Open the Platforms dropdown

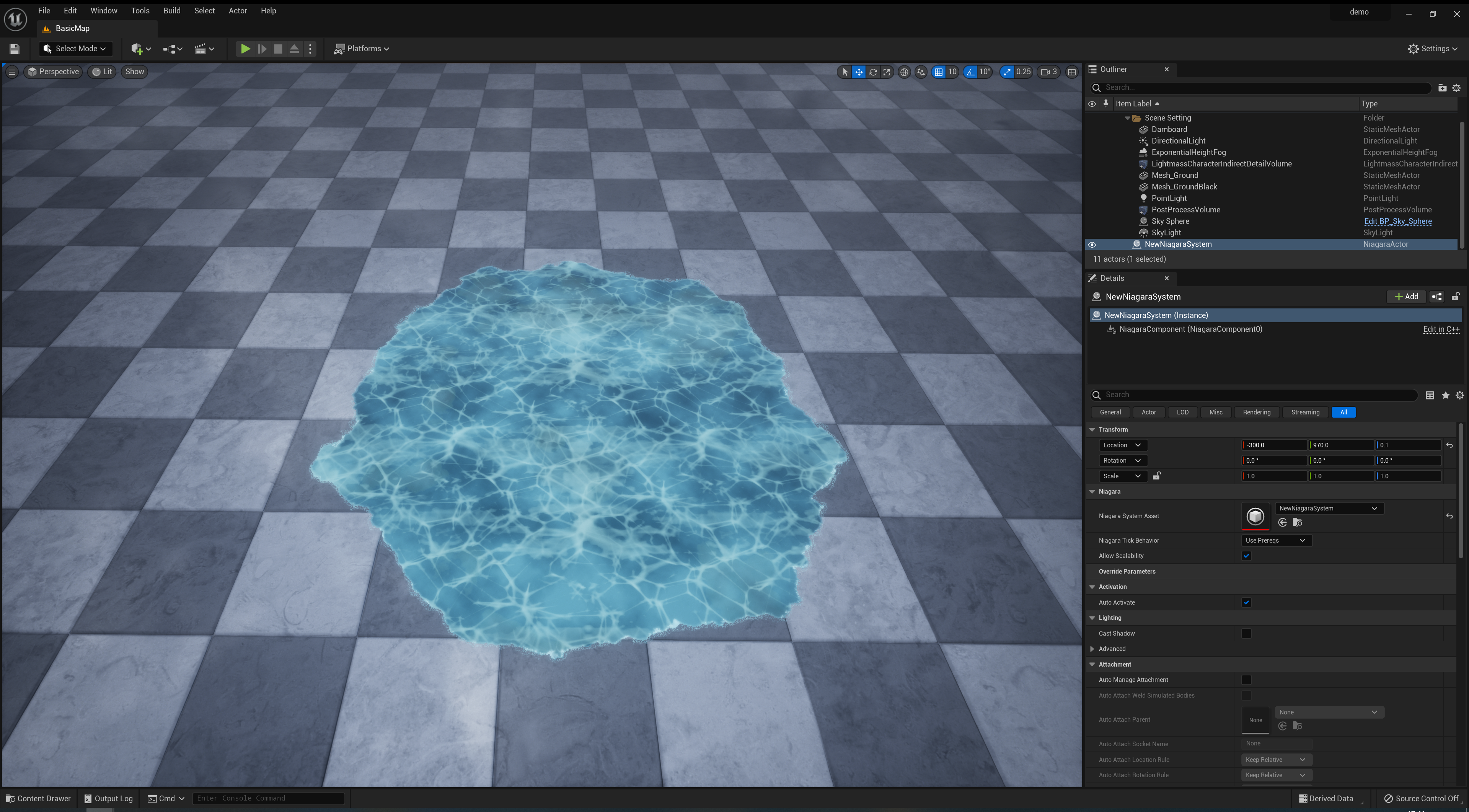pyautogui.click(x=362, y=49)
